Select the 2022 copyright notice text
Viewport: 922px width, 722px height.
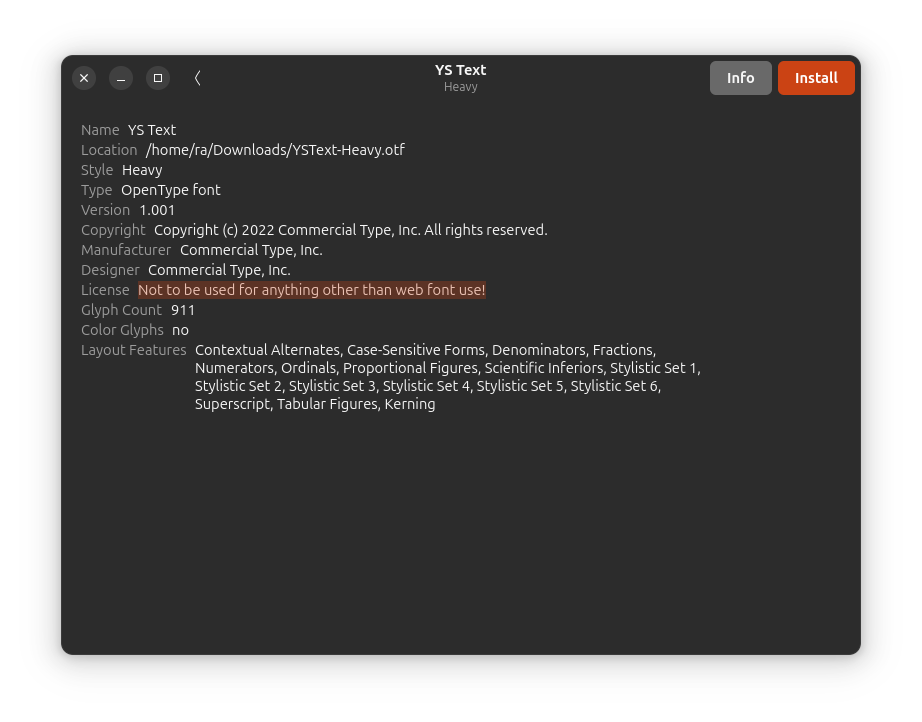(x=350, y=230)
